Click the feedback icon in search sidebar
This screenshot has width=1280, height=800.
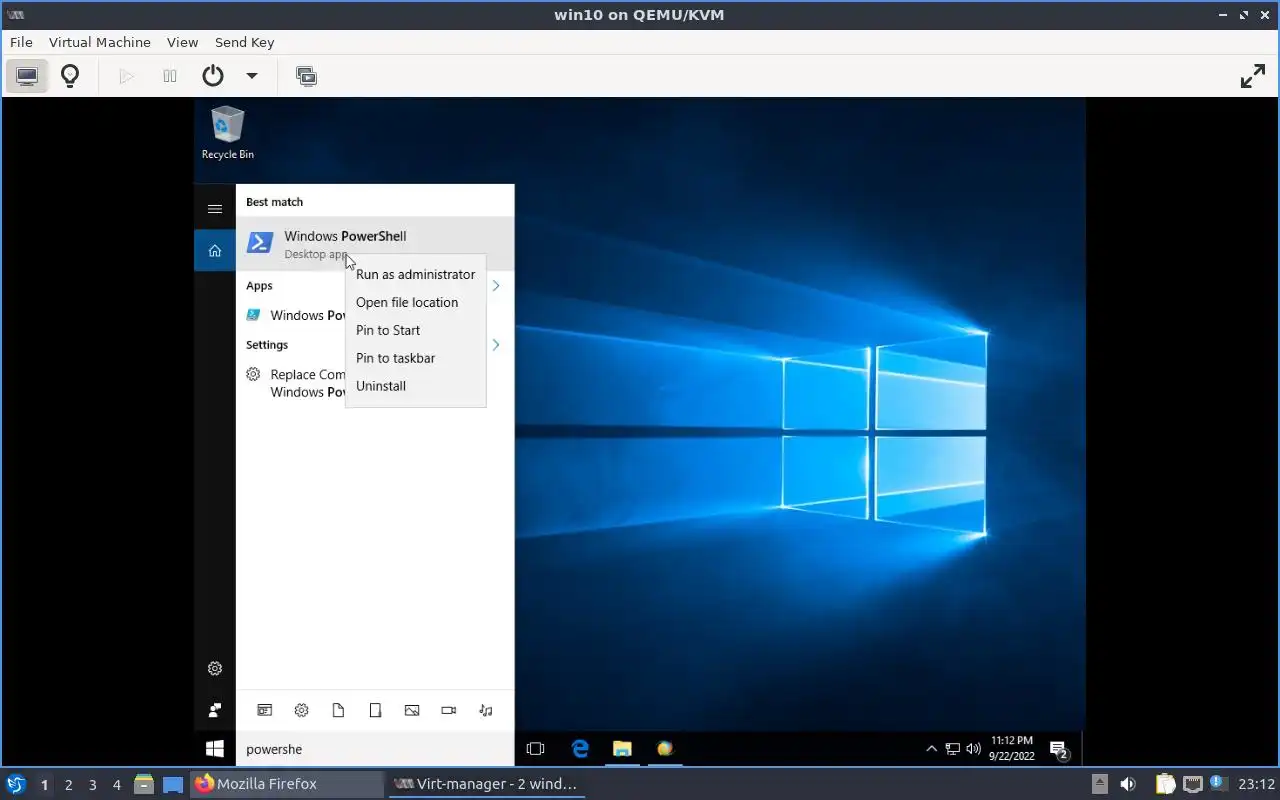coord(214,710)
